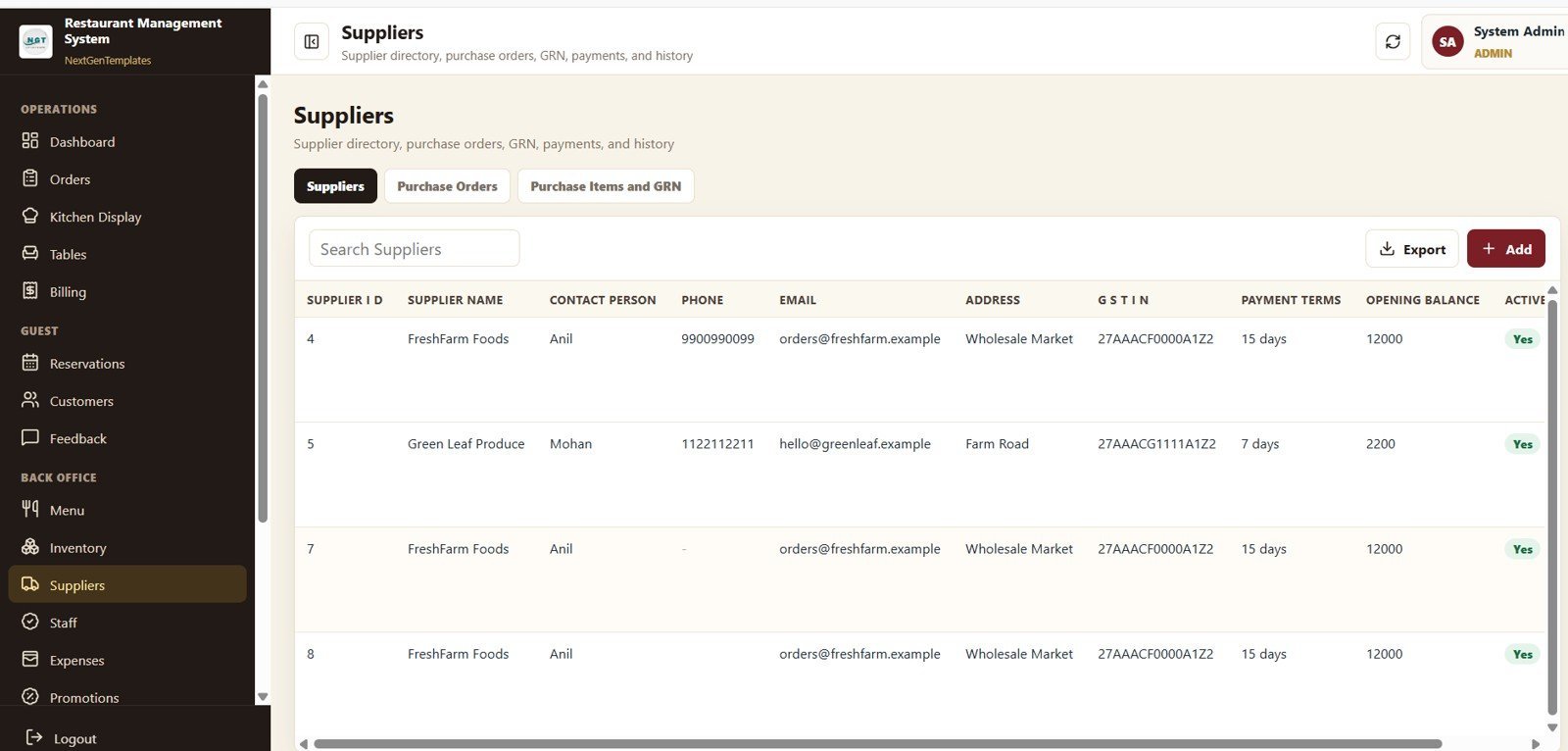Click supplier ID 8 cell

click(x=311, y=654)
